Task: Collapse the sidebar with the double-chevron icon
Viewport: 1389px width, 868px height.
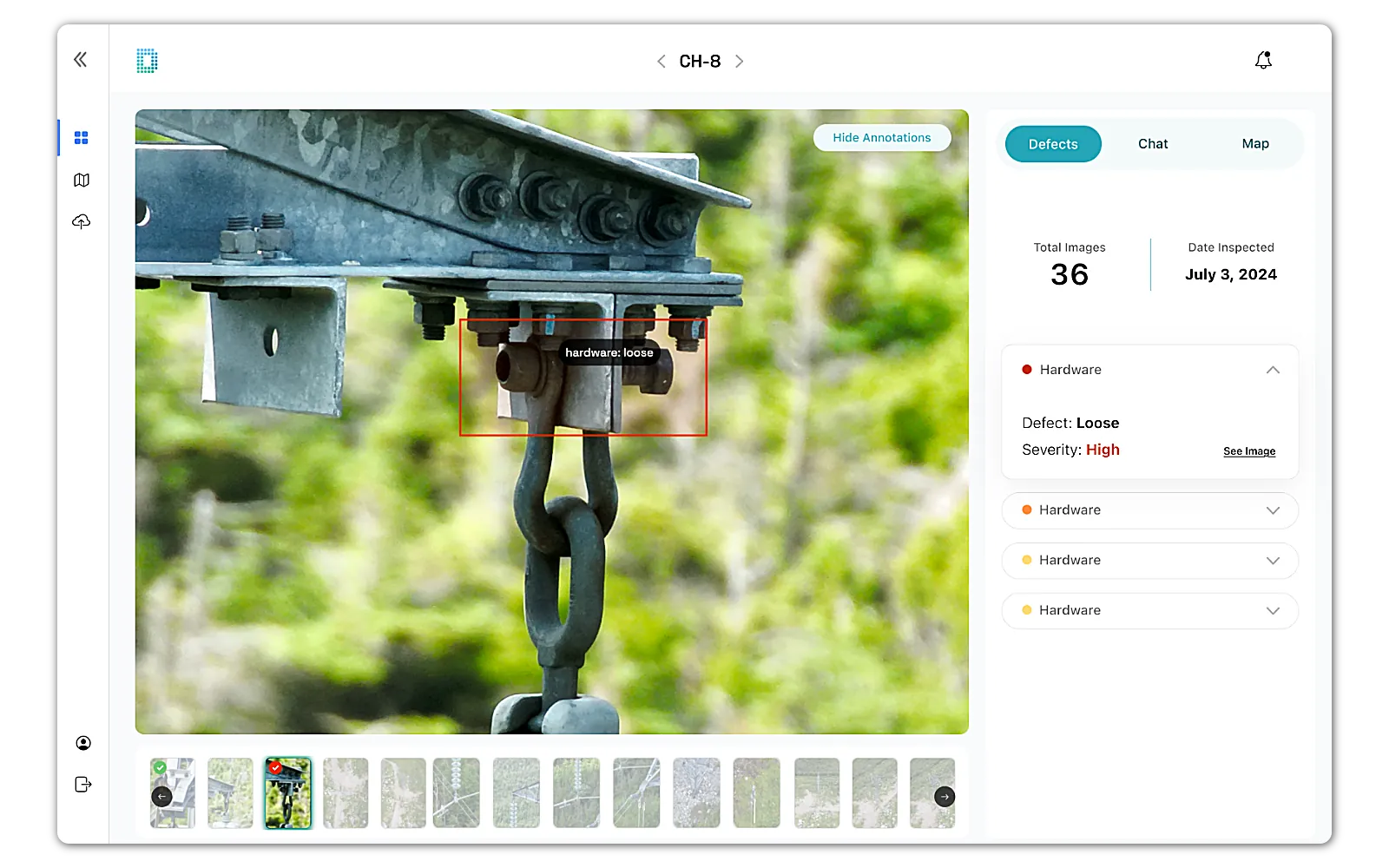Action: [81, 60]
